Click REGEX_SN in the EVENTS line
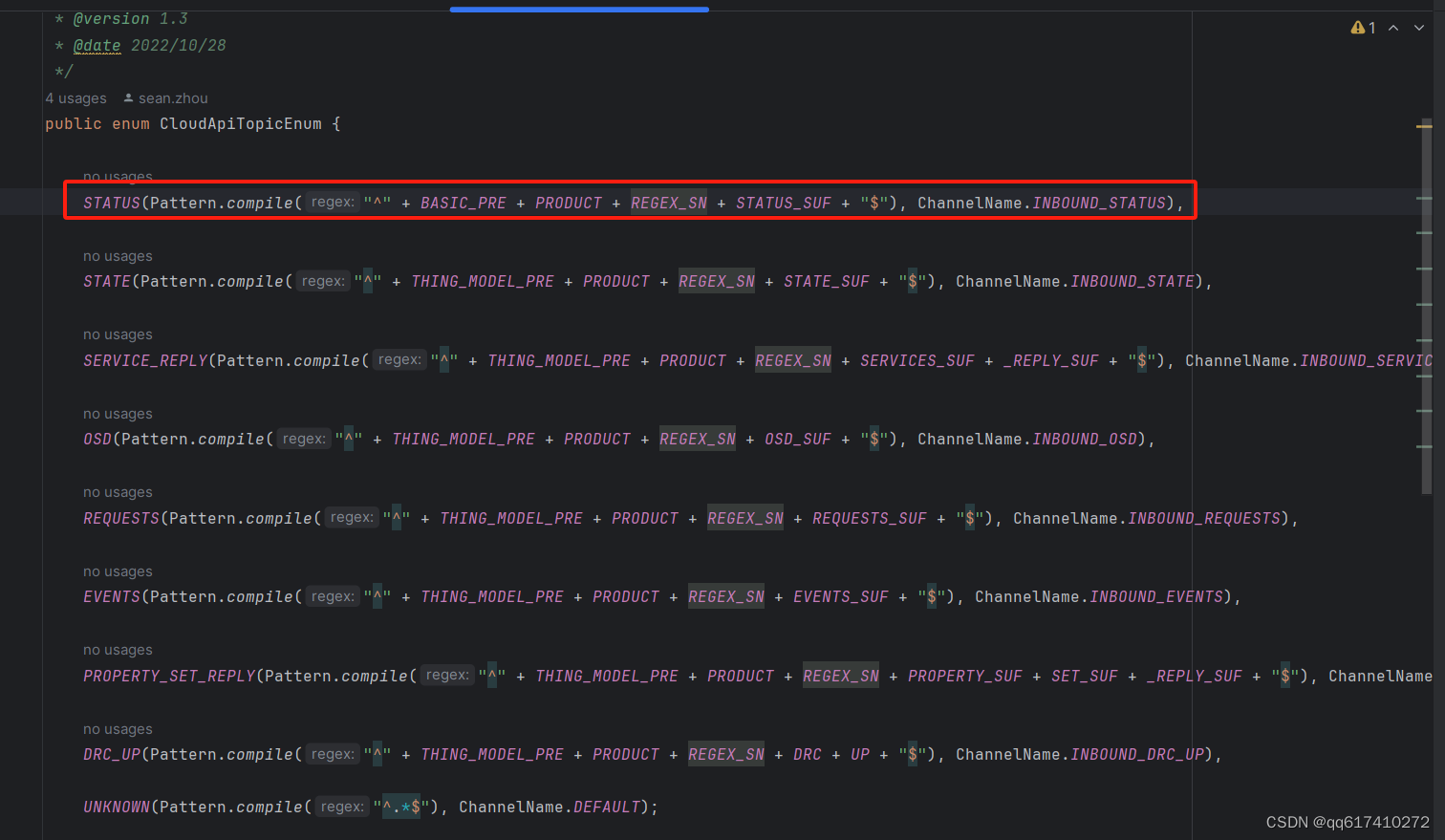This screenshot has width=1445, height=840. (x=726, y=597)
